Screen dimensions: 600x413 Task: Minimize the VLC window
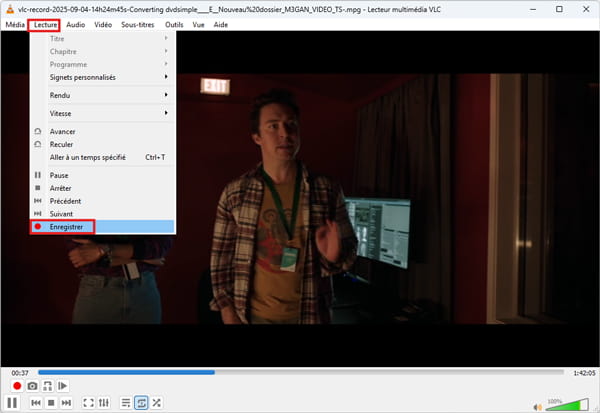point(533,9)
